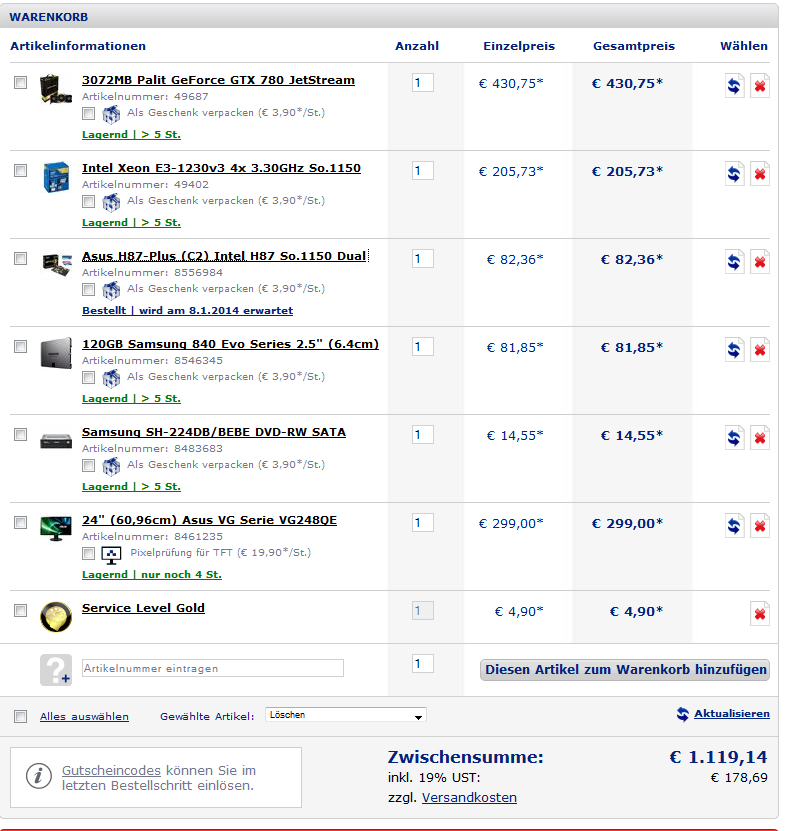785x831 pixels.
Task: Delete Samsung 840 Evo SSD with red X
Action: click(760, 349)
